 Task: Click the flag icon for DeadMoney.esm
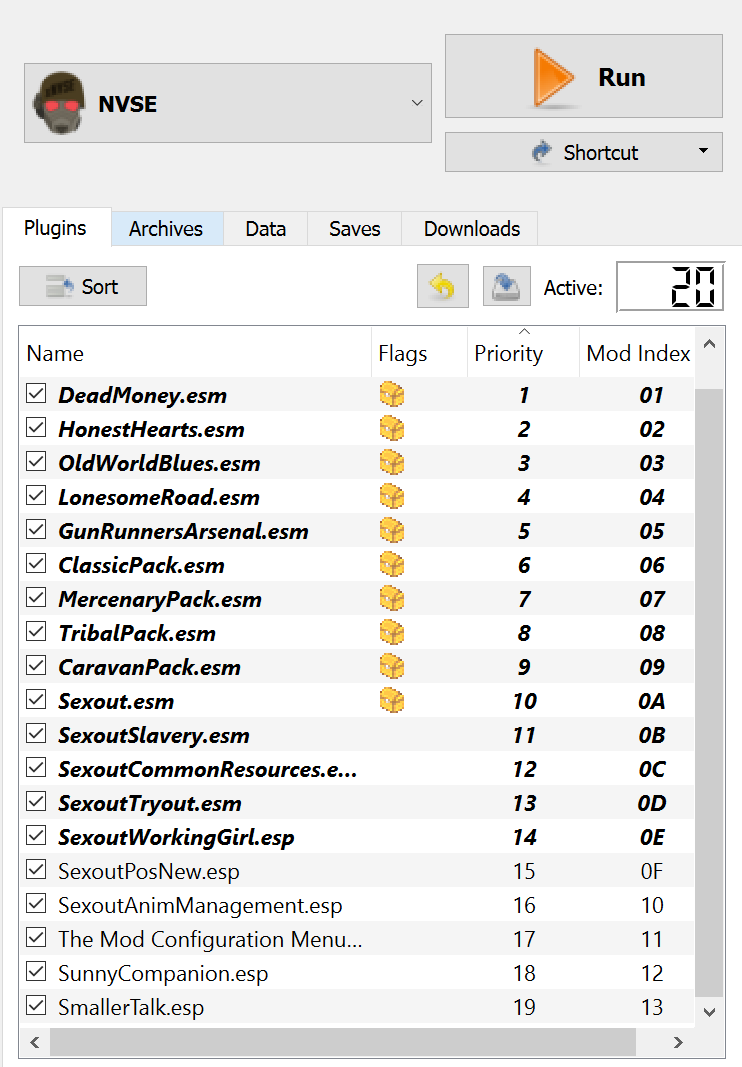pyautogui.click(x=391, y=395)
